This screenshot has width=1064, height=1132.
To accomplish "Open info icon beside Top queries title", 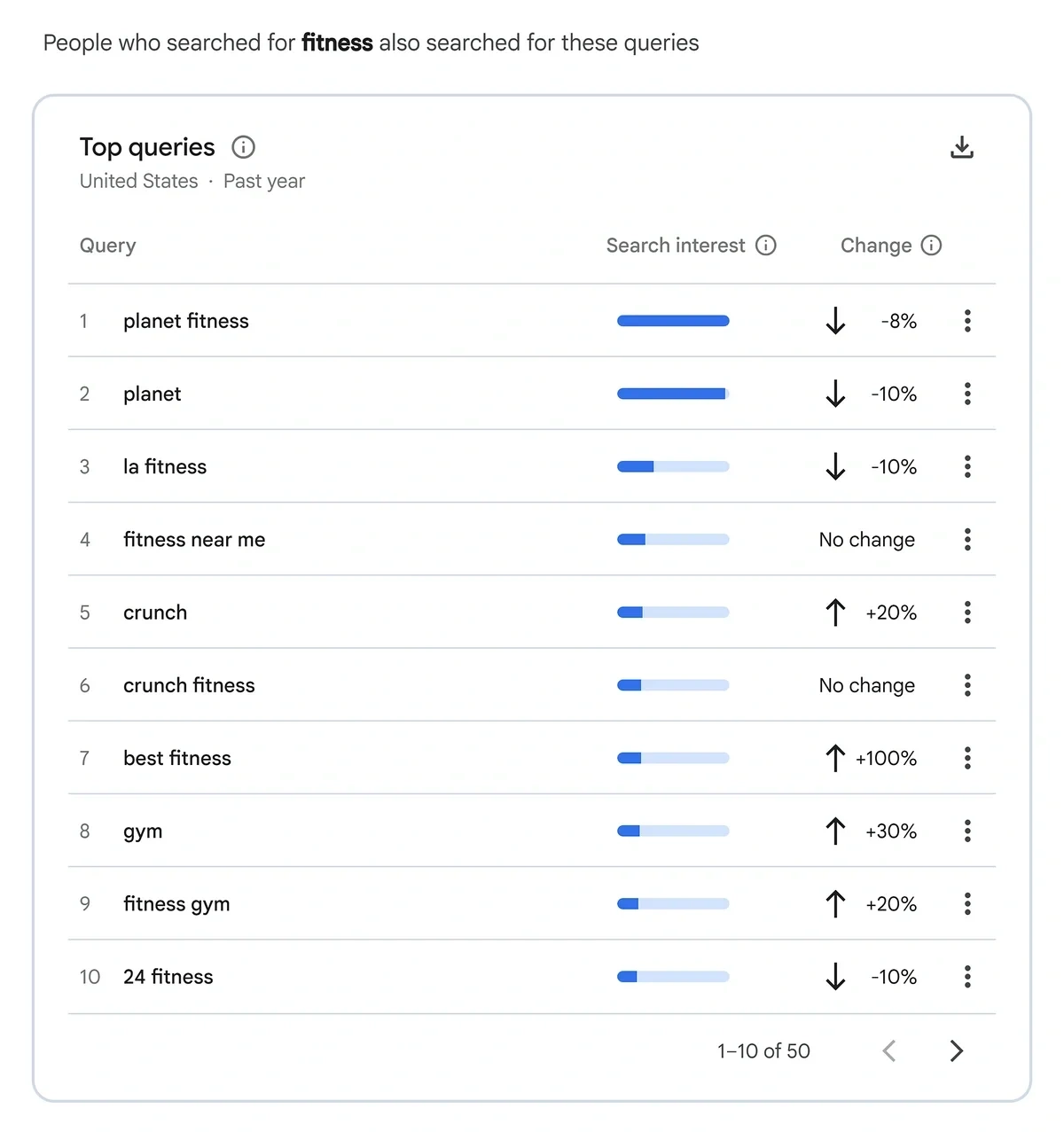I will pos(243,147).
